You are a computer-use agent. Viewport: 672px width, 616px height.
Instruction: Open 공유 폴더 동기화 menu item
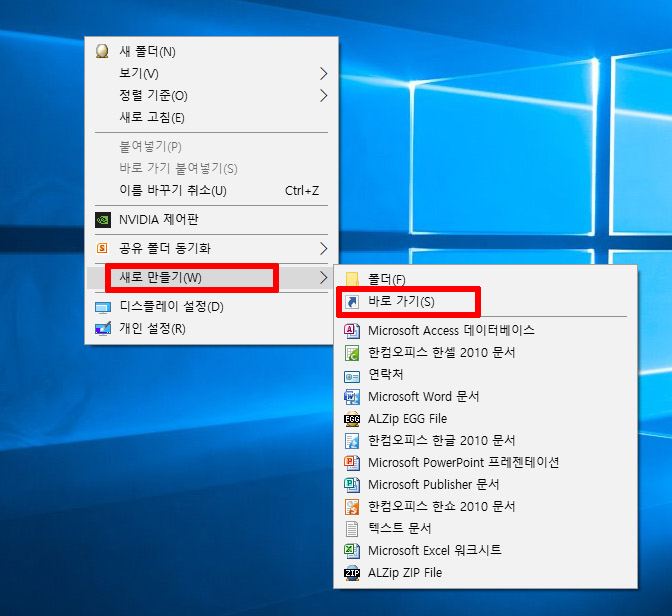point(211,248)
